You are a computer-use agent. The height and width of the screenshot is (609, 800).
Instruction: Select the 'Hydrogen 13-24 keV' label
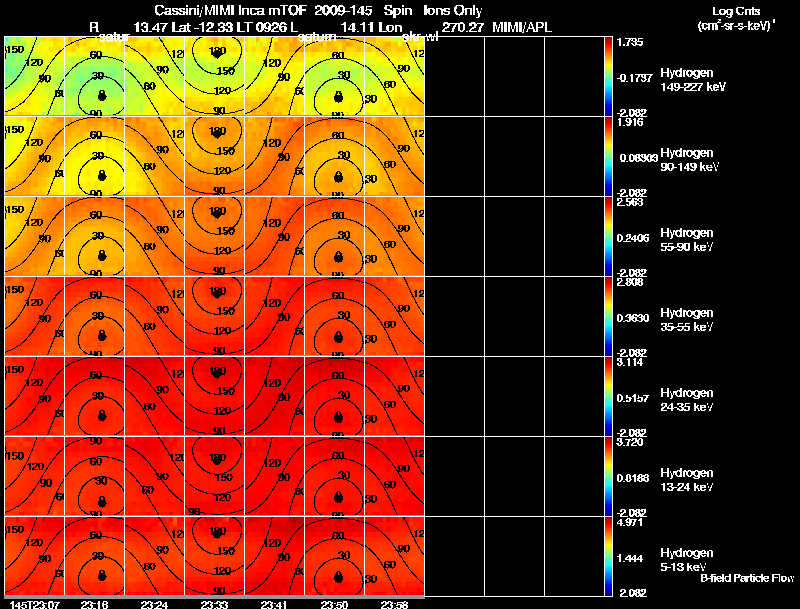pos(687,480)
